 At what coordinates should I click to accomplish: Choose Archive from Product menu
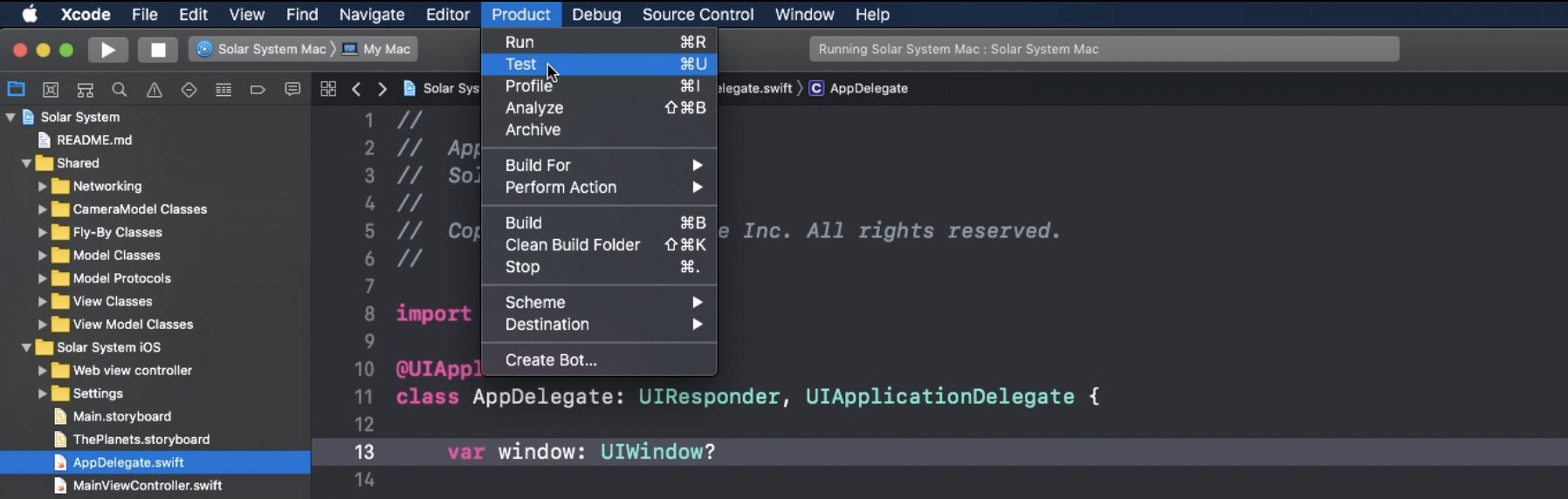(599, 130)
